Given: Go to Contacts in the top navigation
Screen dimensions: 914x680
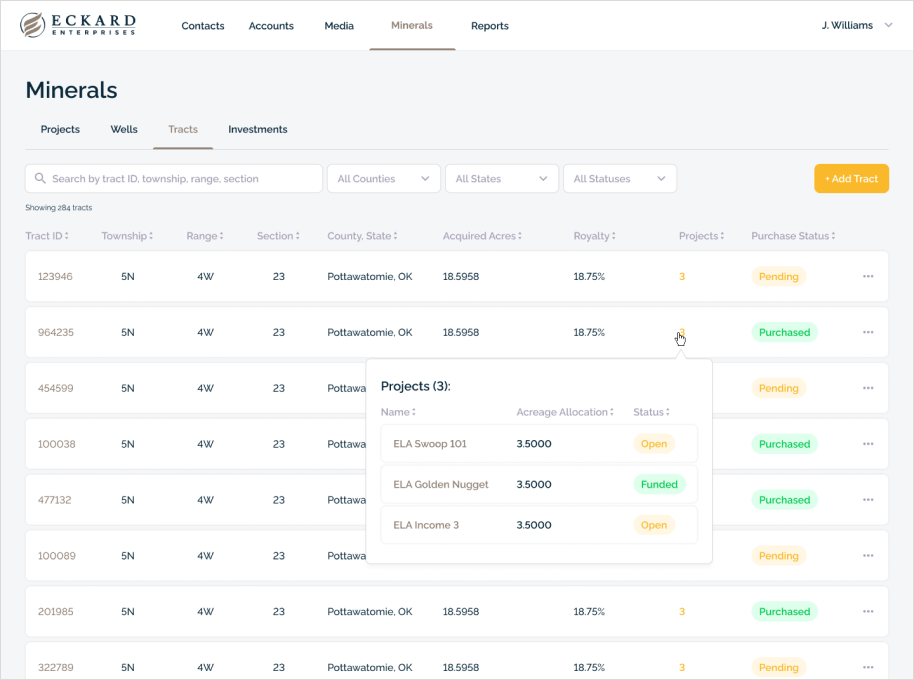Looking at the screenshot, I should (x=203, y=26).
